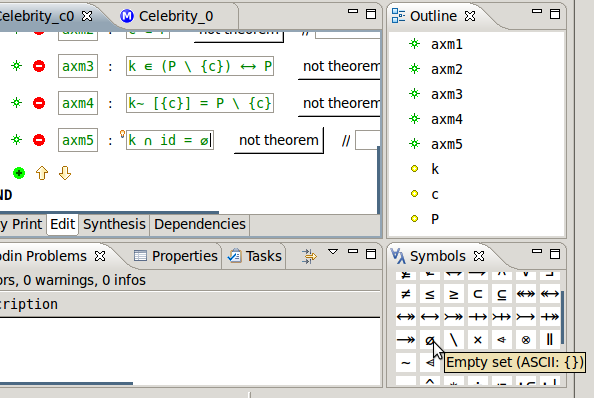The height and width of the screenshot is (398, 594).
Task: Click the axm5 comment field after //
Action: coord(367,140)
